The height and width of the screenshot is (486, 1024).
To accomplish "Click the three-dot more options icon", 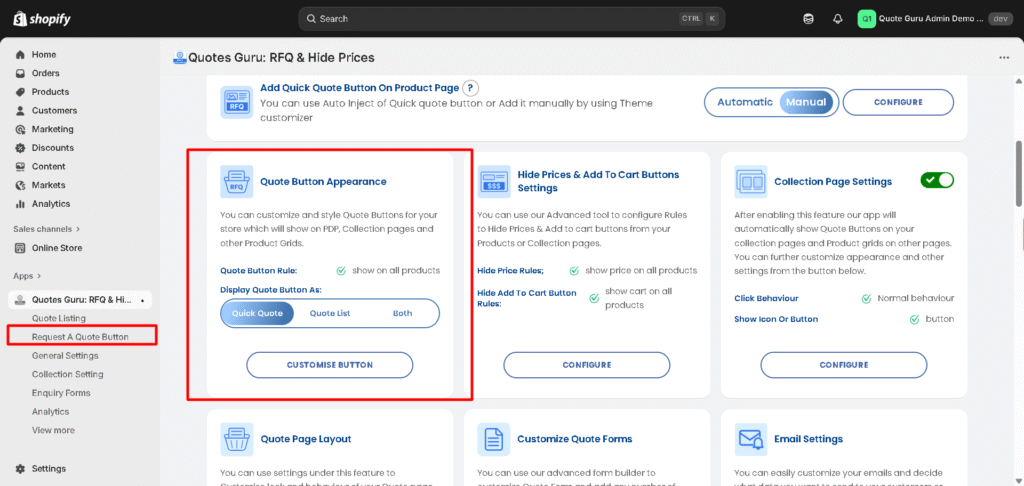I will (x=1004, y=58).
